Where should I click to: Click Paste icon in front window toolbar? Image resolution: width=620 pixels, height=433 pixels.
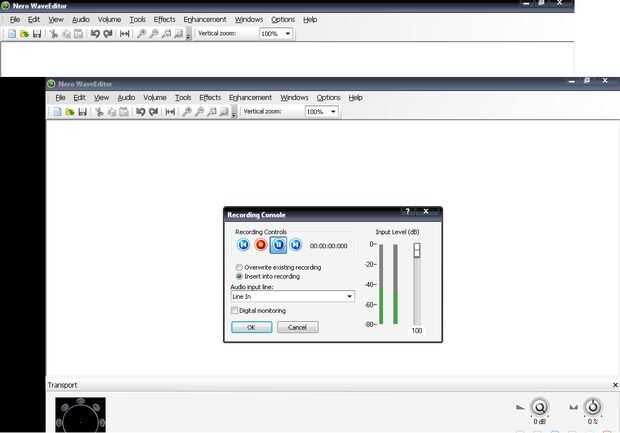point(124,112)
